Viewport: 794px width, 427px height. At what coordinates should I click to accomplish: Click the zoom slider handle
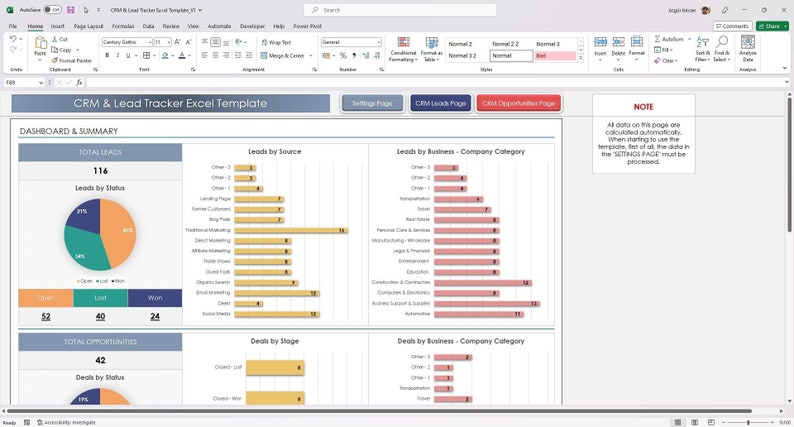(748, 422)
